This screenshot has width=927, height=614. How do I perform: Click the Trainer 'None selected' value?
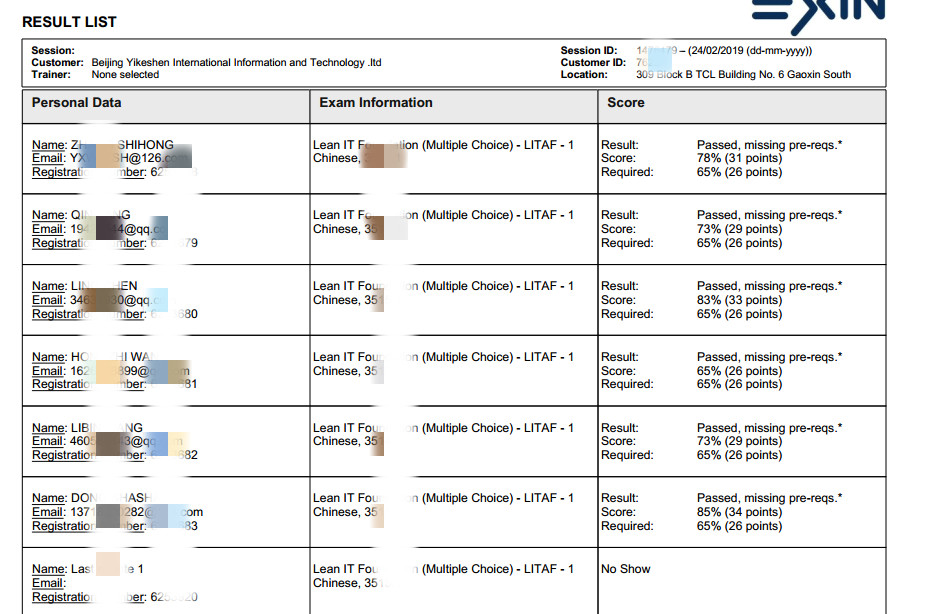point(125,75)
